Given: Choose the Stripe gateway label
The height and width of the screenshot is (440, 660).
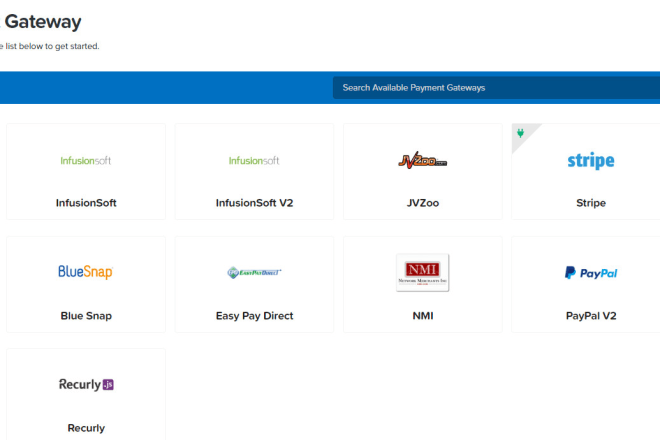Looking at the screenshot, I should 591,203.
